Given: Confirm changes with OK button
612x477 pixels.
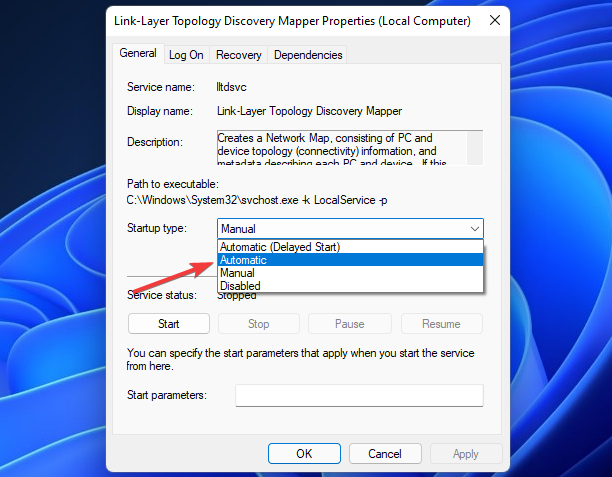Looking at the screenshot, I should point(304,454).
